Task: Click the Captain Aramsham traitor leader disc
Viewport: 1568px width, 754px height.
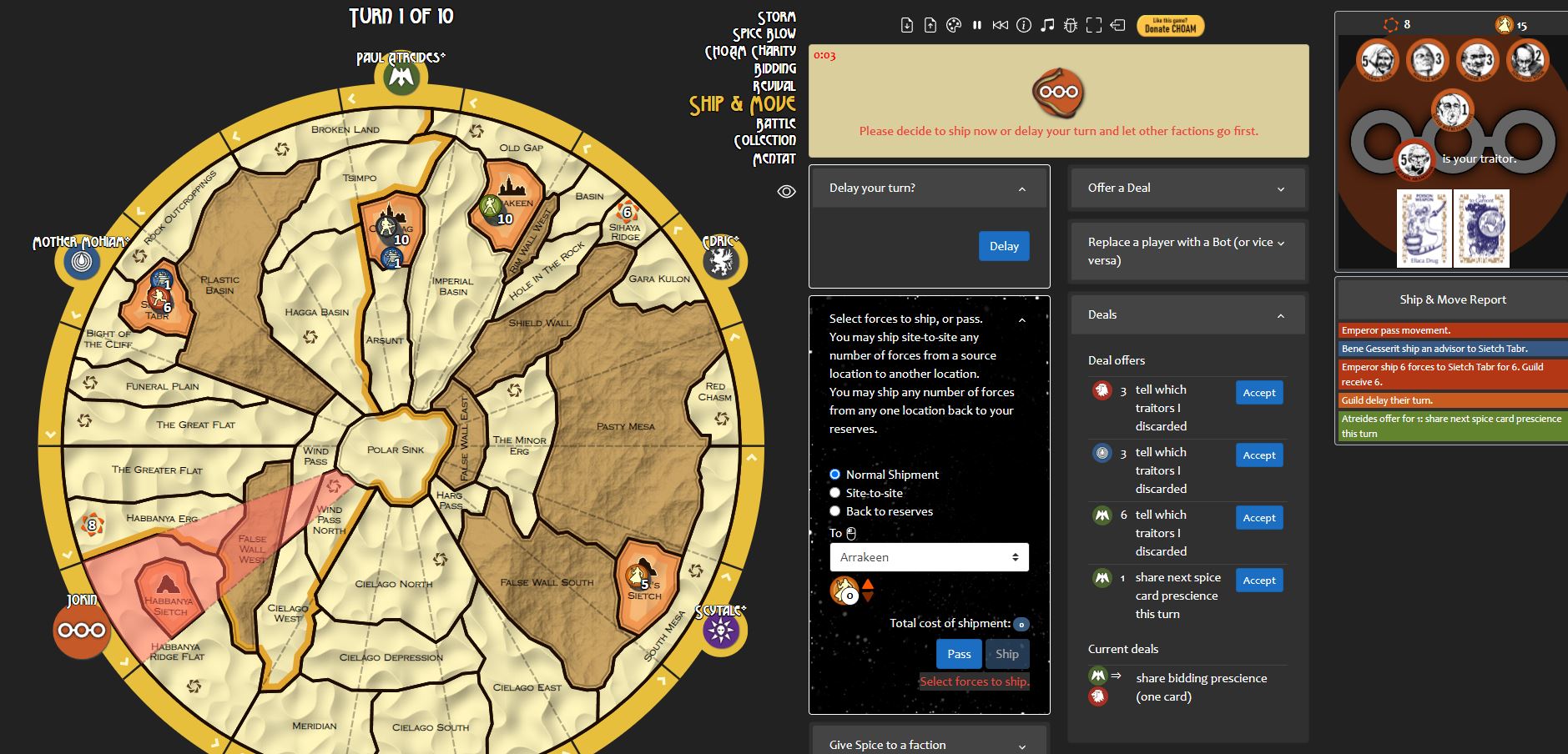Action: [x=1414, y=159]
